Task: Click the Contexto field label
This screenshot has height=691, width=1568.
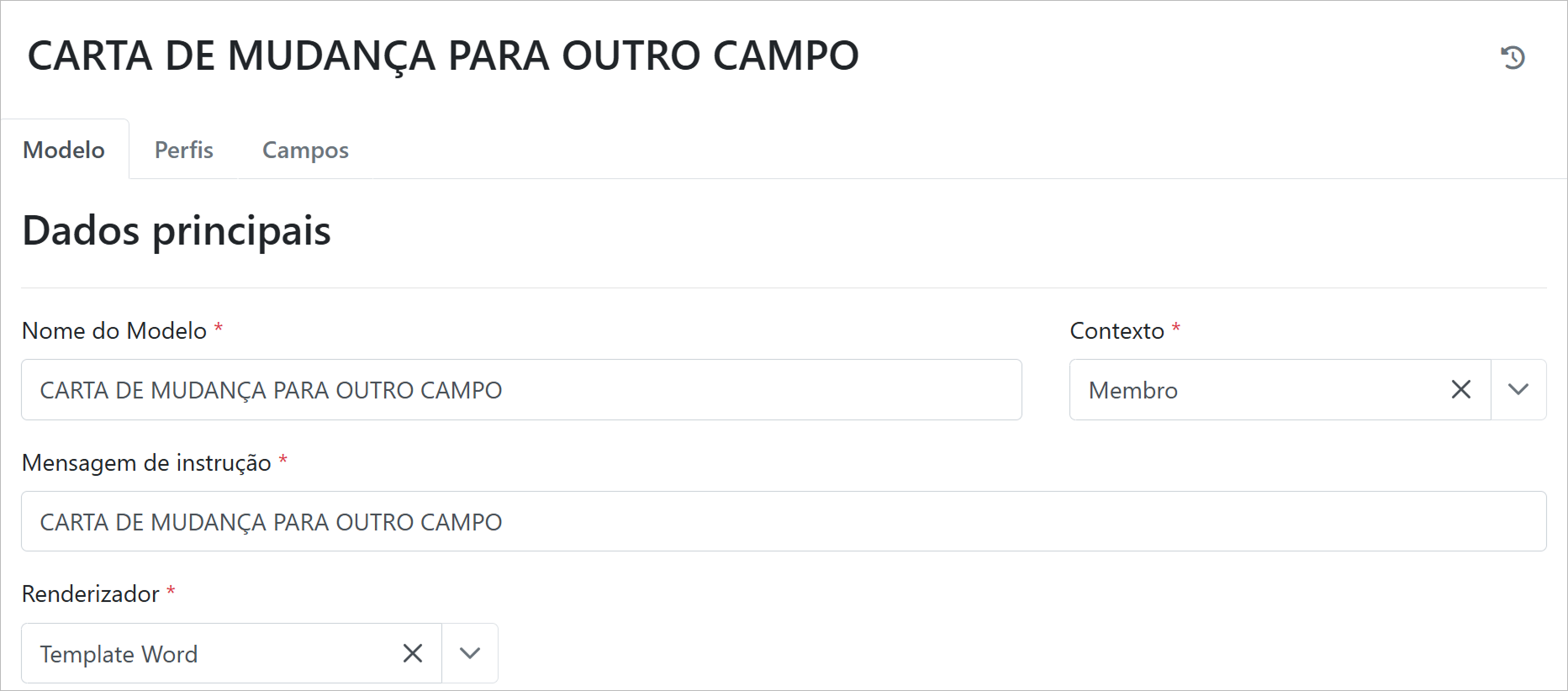Action: (1117, 330)
